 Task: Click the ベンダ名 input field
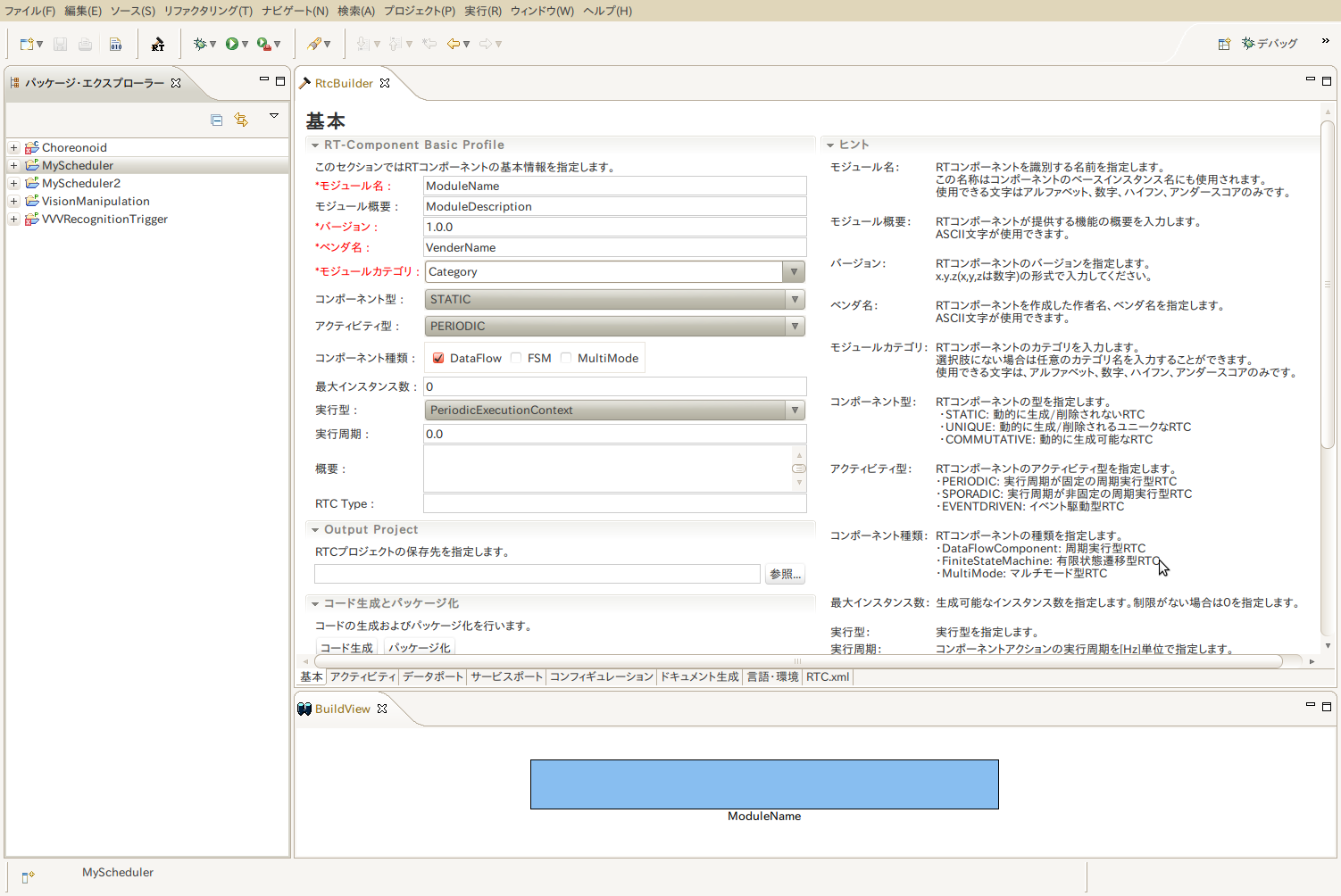[x=615, y=248]
